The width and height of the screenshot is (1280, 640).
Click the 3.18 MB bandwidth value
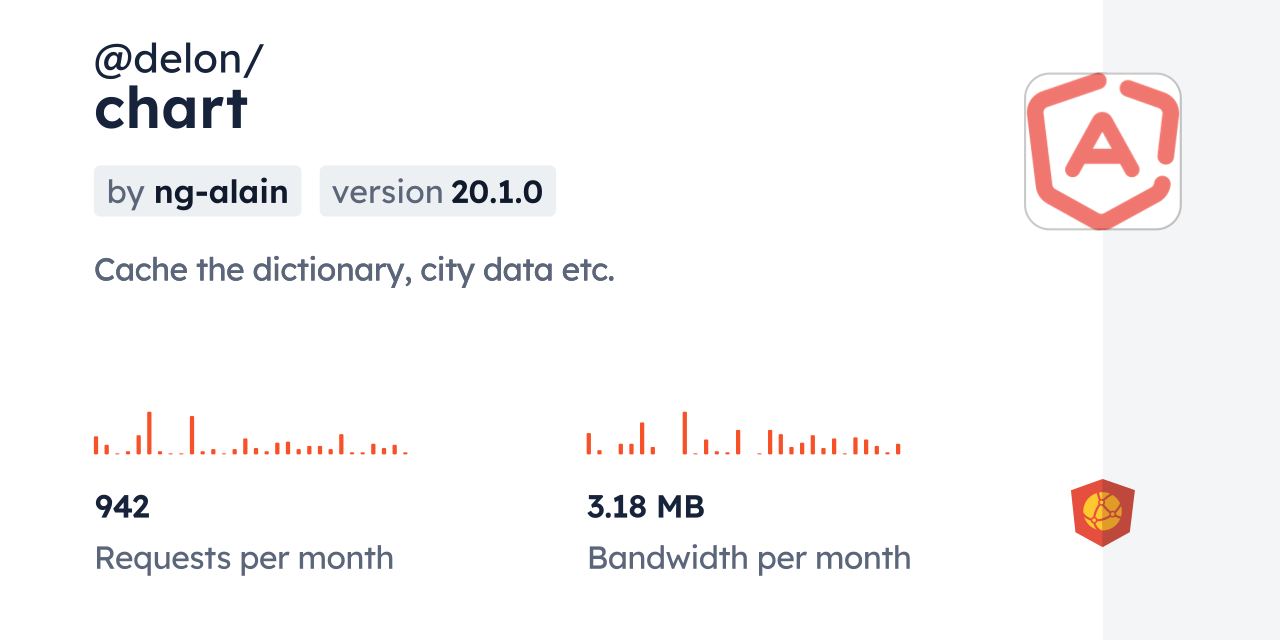coord(645,507)
